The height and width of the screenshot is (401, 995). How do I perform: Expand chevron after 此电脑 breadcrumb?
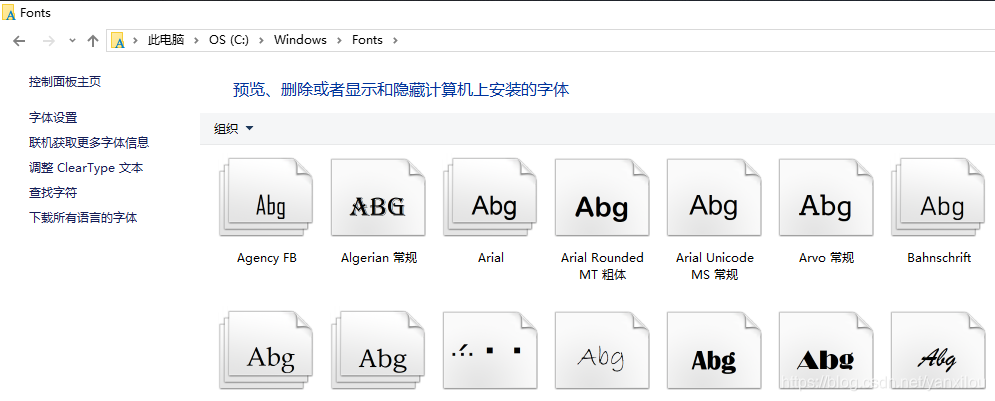pyautogui.click(x=197, y=41)
